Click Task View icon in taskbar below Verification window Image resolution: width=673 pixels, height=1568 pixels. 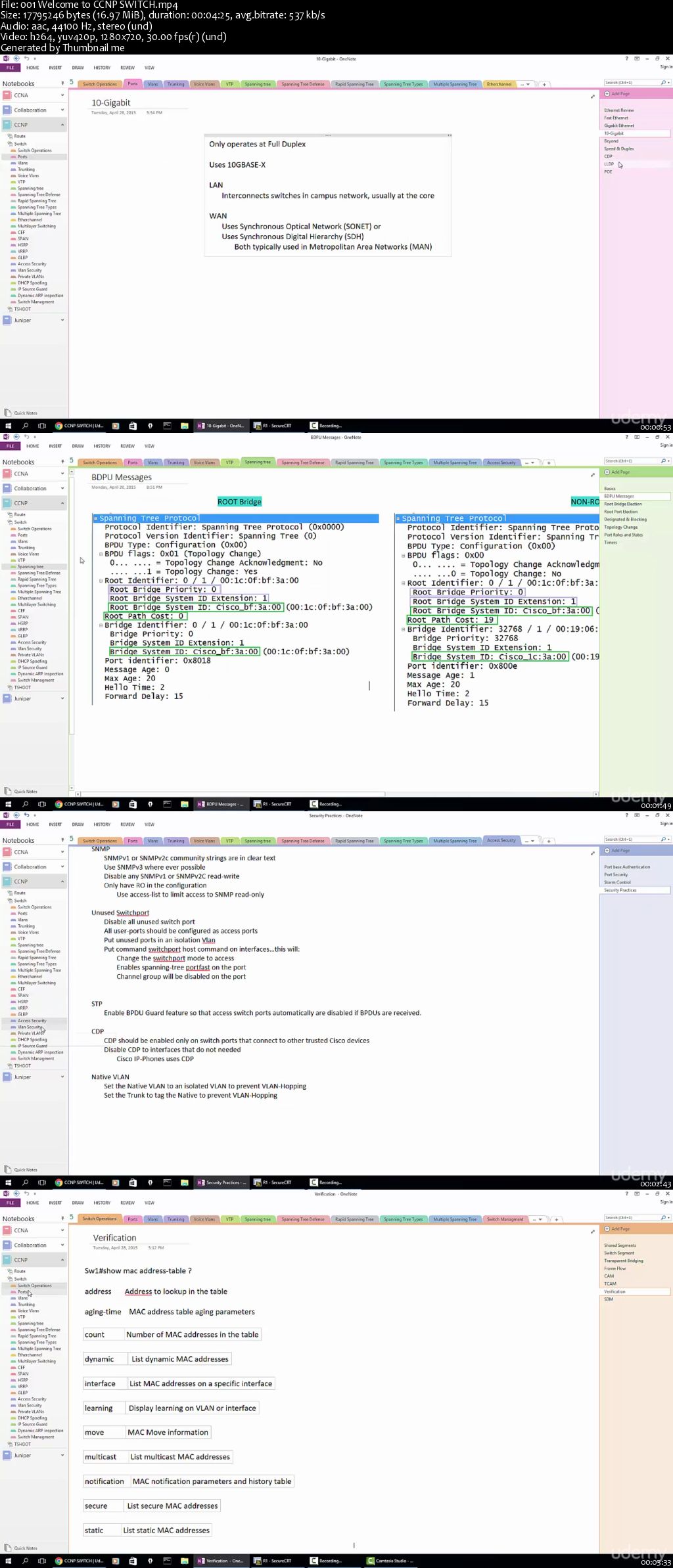[42, 1561]
